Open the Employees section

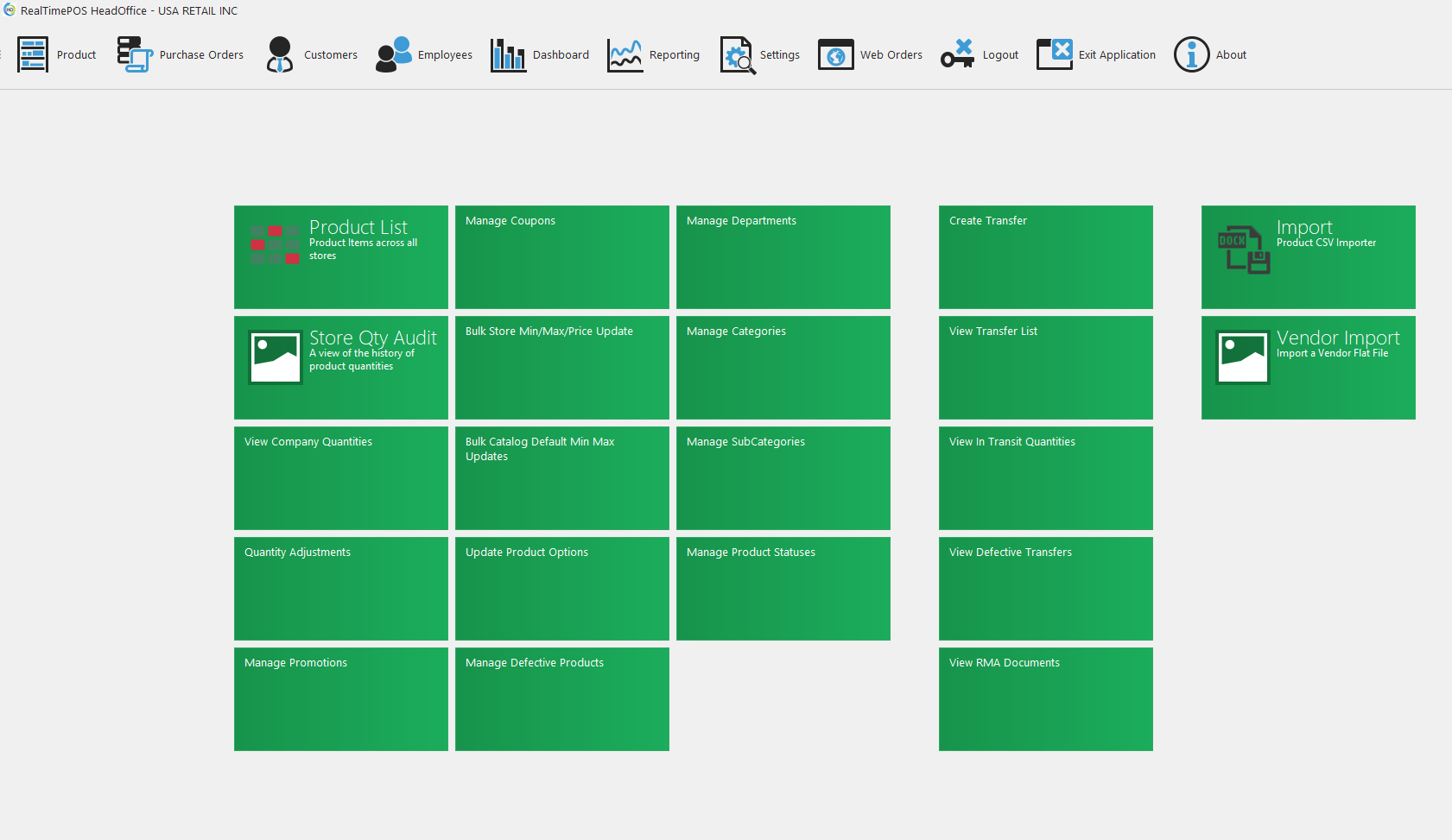(x=423, y=54)
